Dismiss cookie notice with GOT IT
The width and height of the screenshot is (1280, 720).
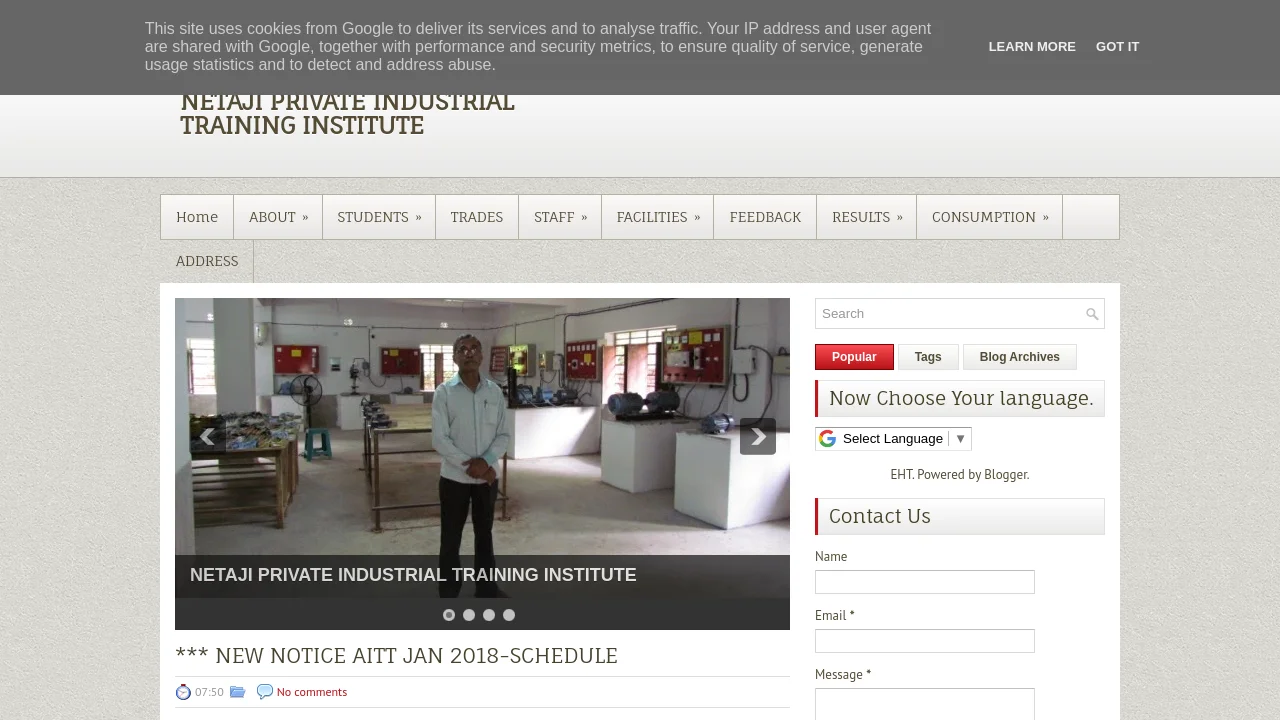(1117, 47)
